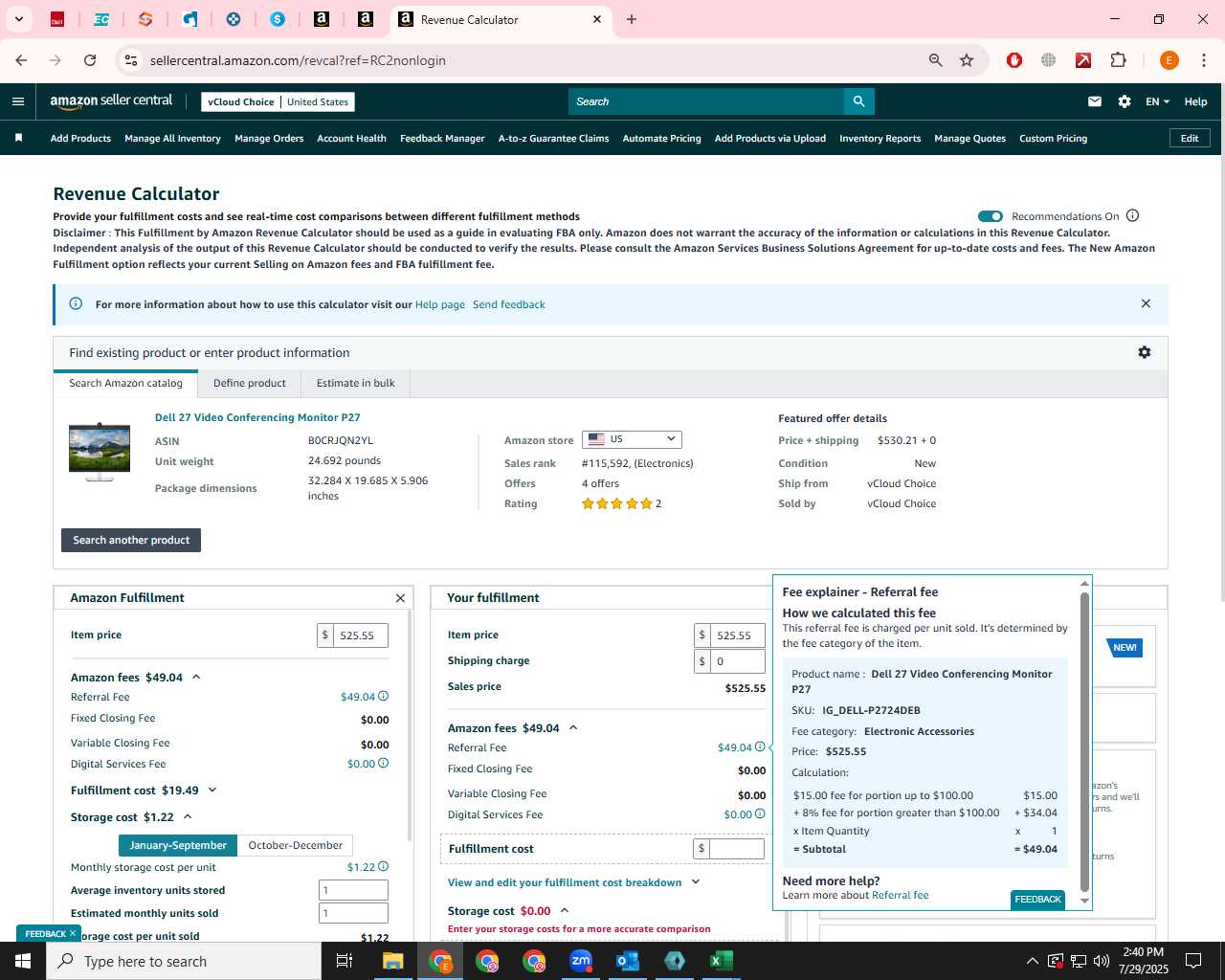Click FEEDBACK button in fee explainer
The height and width of the screenshot is (980, 1225).
(x=1037, y=900)
